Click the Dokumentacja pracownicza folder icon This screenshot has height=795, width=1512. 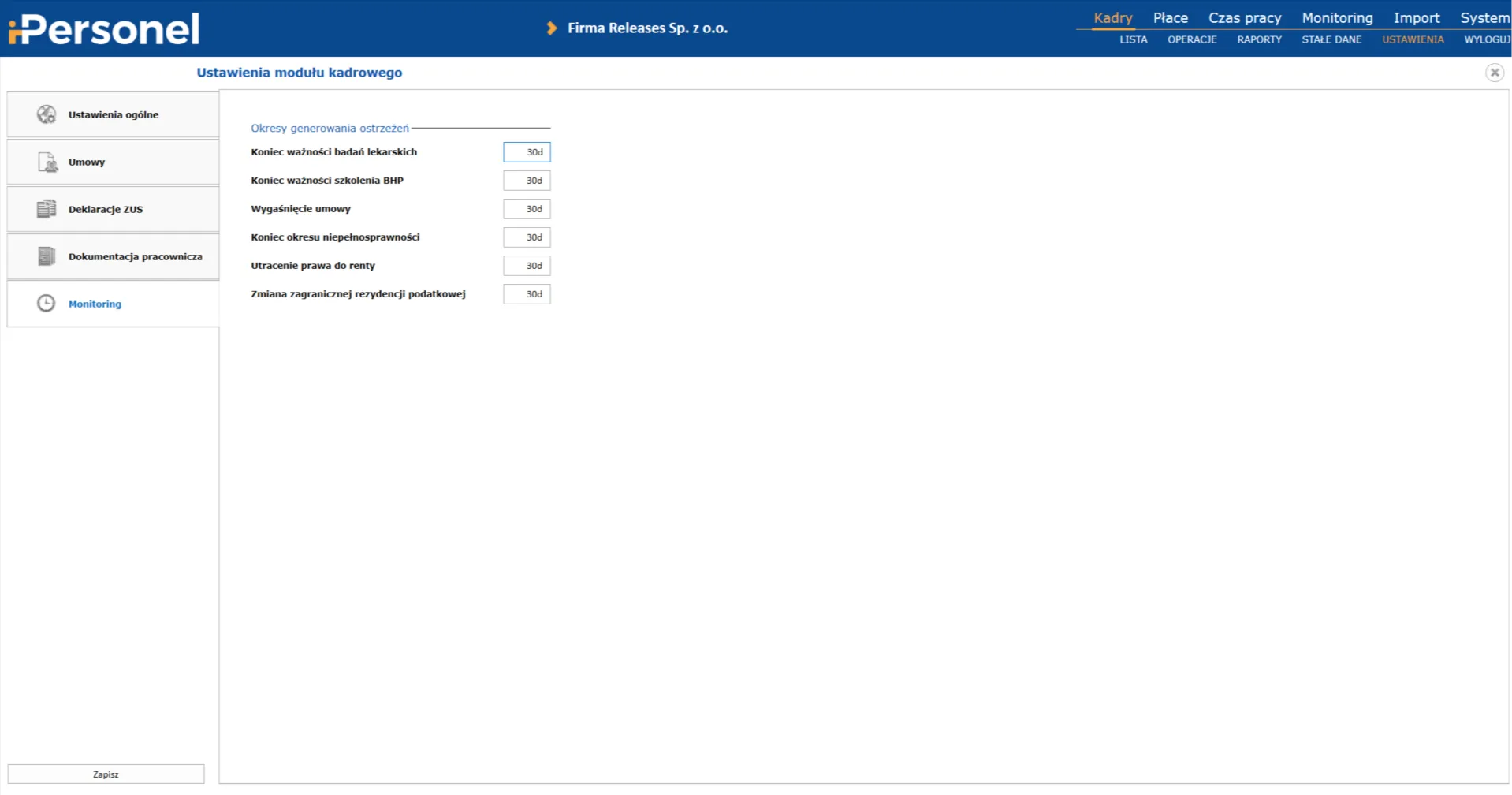click(47, 256)
